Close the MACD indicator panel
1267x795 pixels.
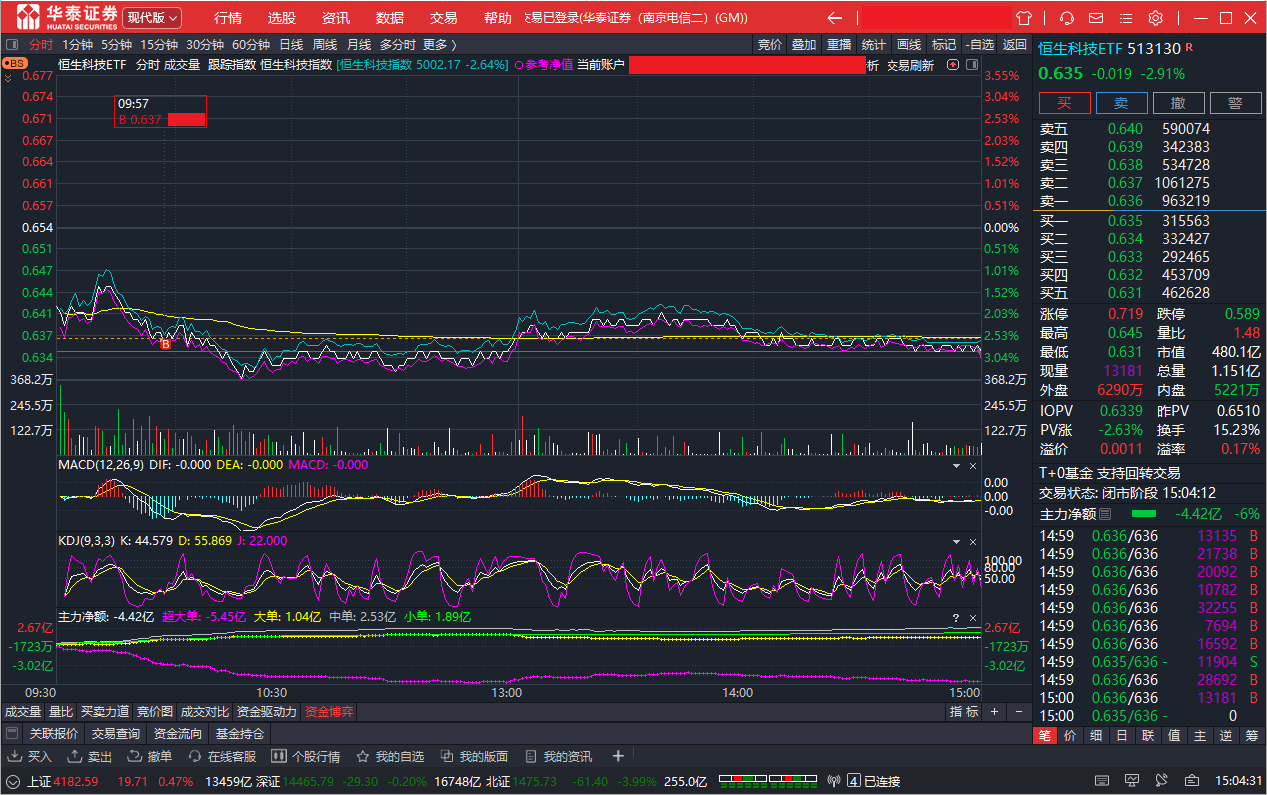point(972,466)
